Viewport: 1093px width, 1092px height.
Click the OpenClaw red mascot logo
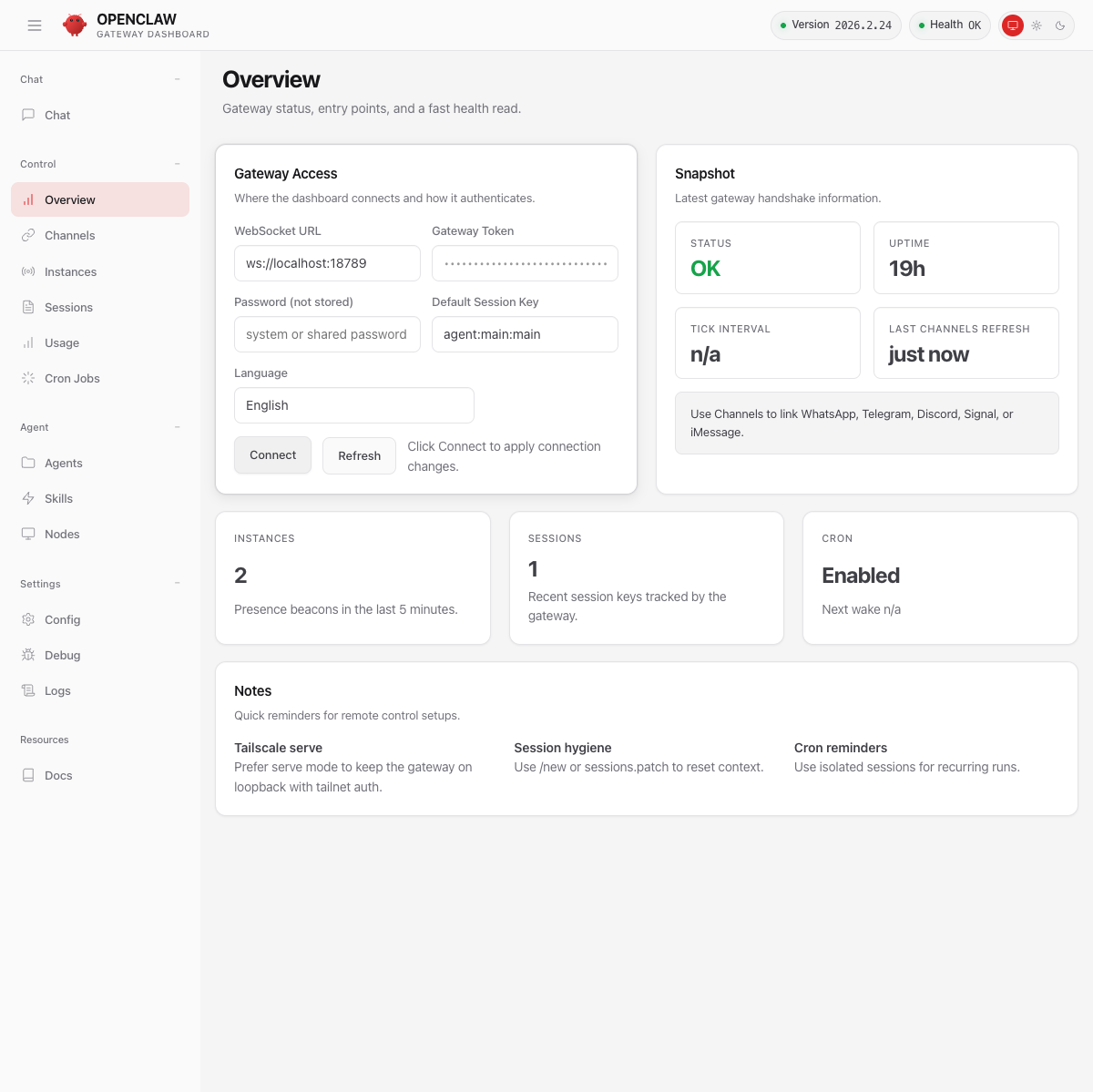[x=75, y=26]
